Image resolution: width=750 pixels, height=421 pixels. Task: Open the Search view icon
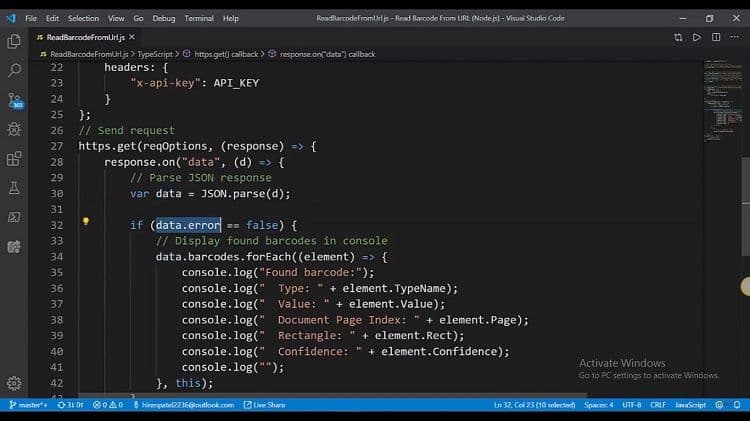(x=14, y=71)
